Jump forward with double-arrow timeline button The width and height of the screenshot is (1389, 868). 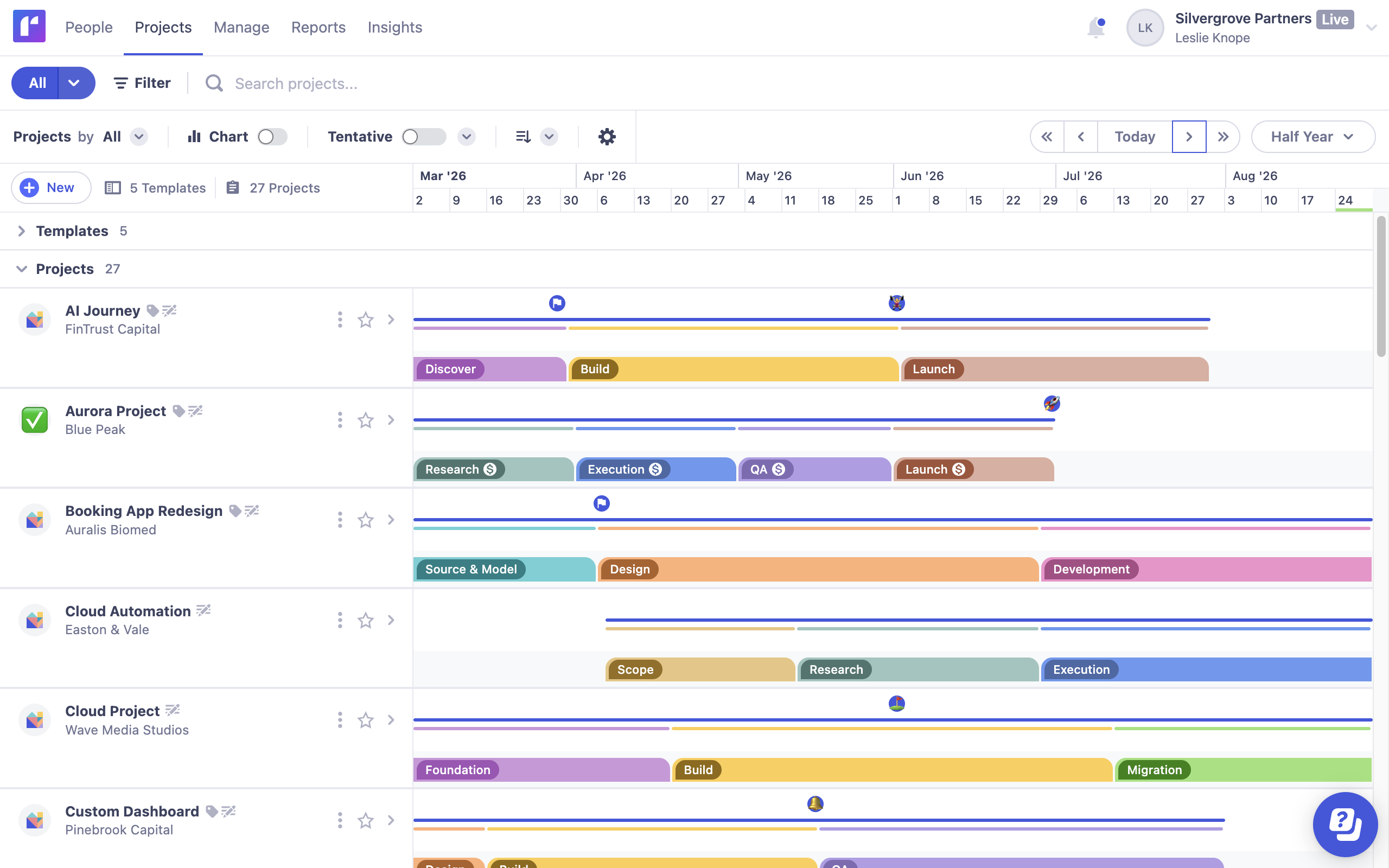[1222, 137]
